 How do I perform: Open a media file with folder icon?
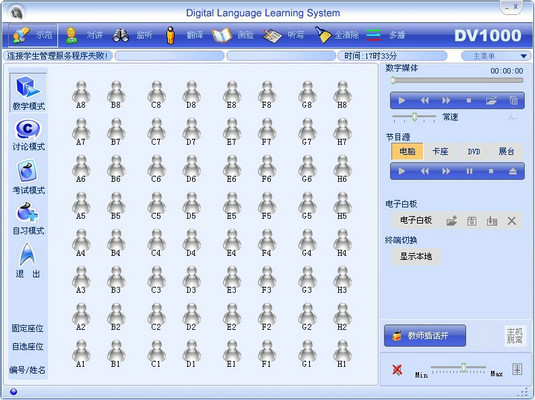(x=491, y=101)
